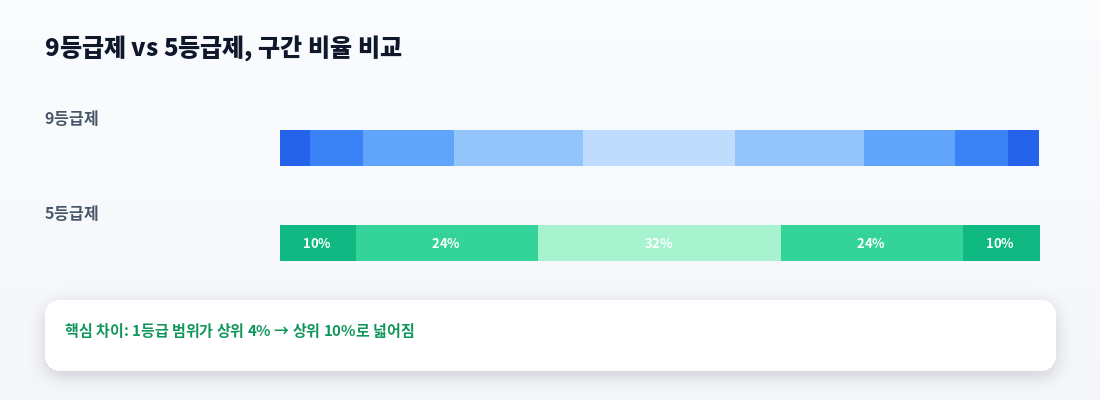Image resolution: width=1100 pixels, height=400 pixels.
Task: Click the second-to-last blue segment of the 9등급제 bar
Action: (981, 148)
